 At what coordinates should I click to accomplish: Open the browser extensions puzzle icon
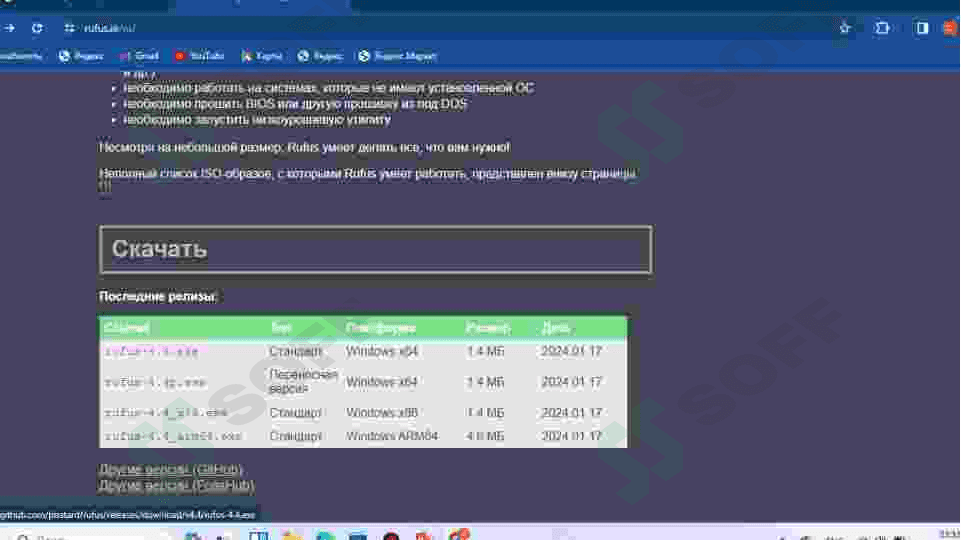click(883, 28)
